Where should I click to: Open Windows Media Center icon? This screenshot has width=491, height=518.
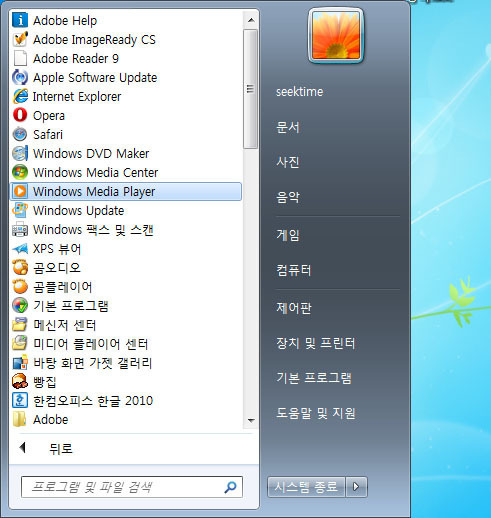(x=20, y=172)
